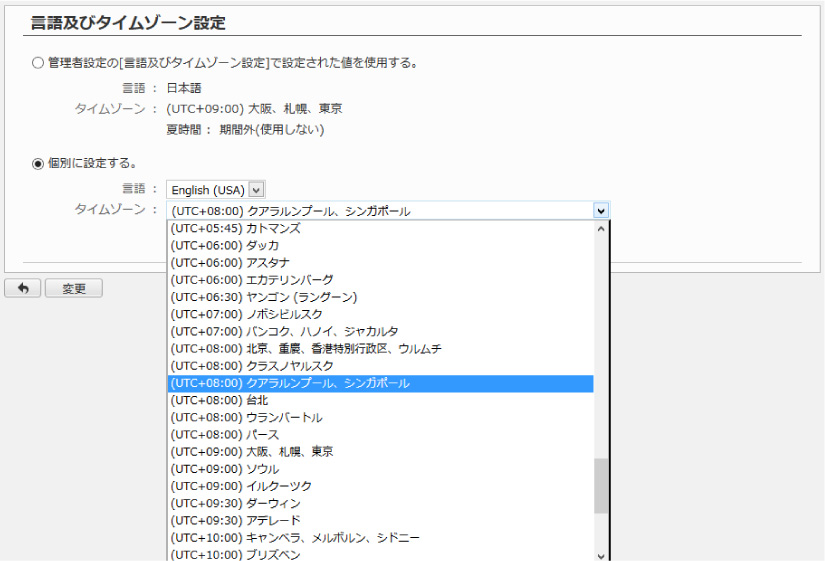825x561 pixels.
Task: Click the list scrollbar down arrow
Action: [x=601, y=556]
